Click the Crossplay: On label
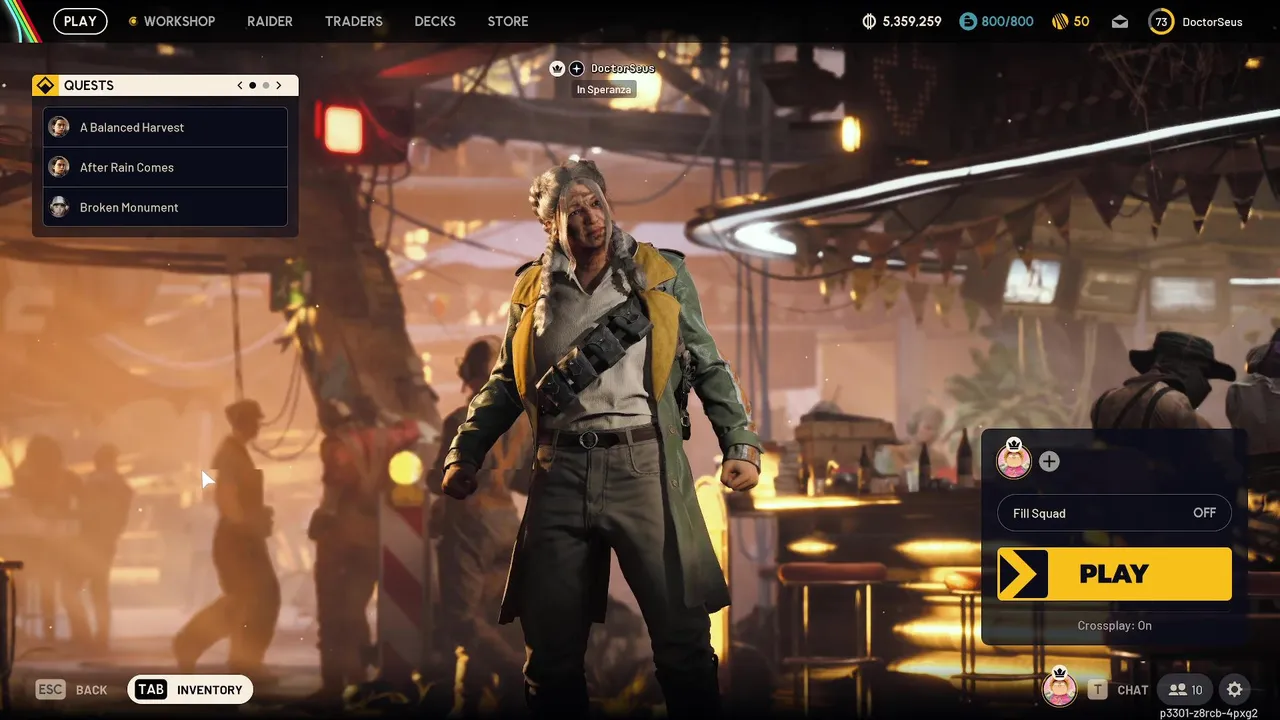1280x720 pixels. [x=1114, y=625]
